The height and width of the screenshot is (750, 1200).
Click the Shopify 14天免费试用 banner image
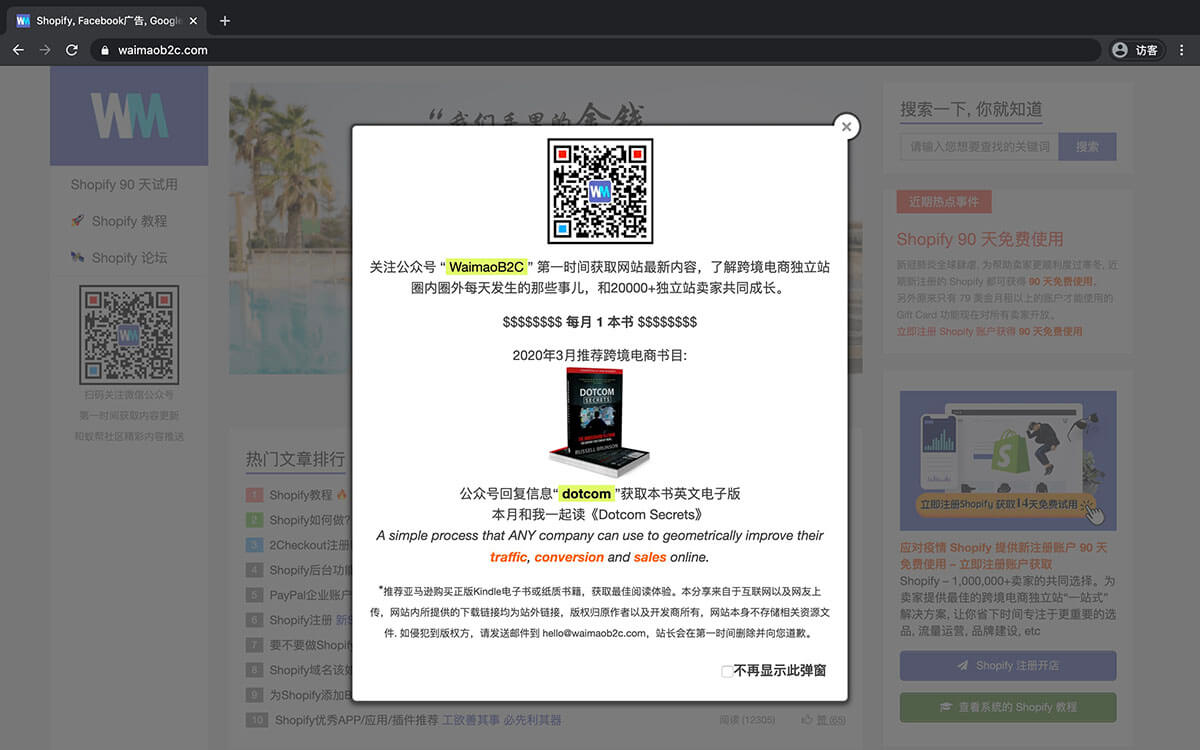[x=1008, y=460]
